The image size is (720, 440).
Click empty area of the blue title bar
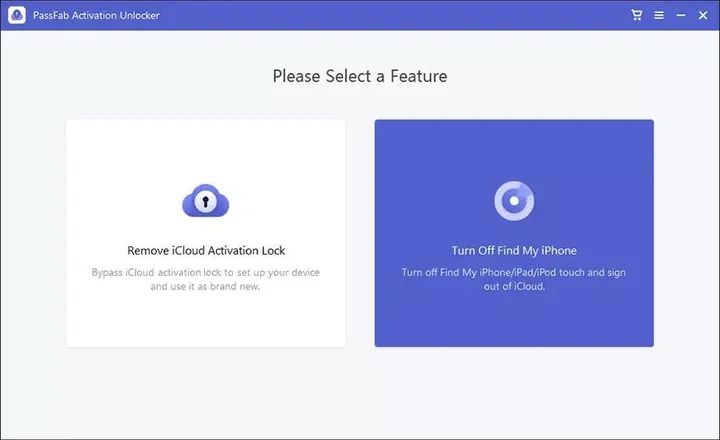[400, 15]
